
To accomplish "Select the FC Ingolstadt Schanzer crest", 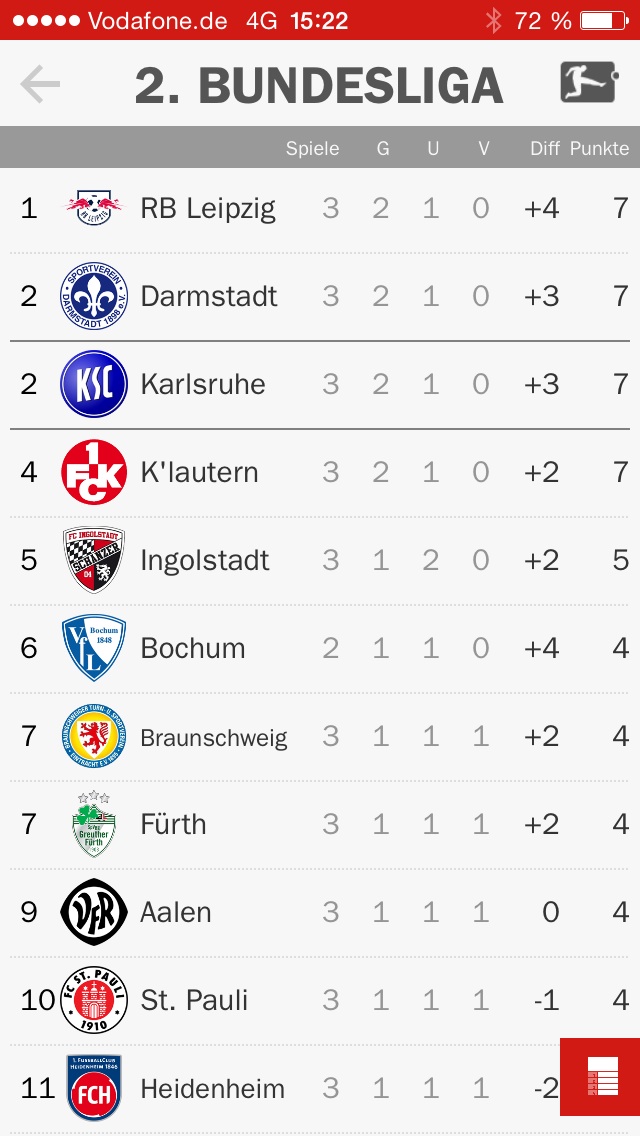I will coord(94,560).
